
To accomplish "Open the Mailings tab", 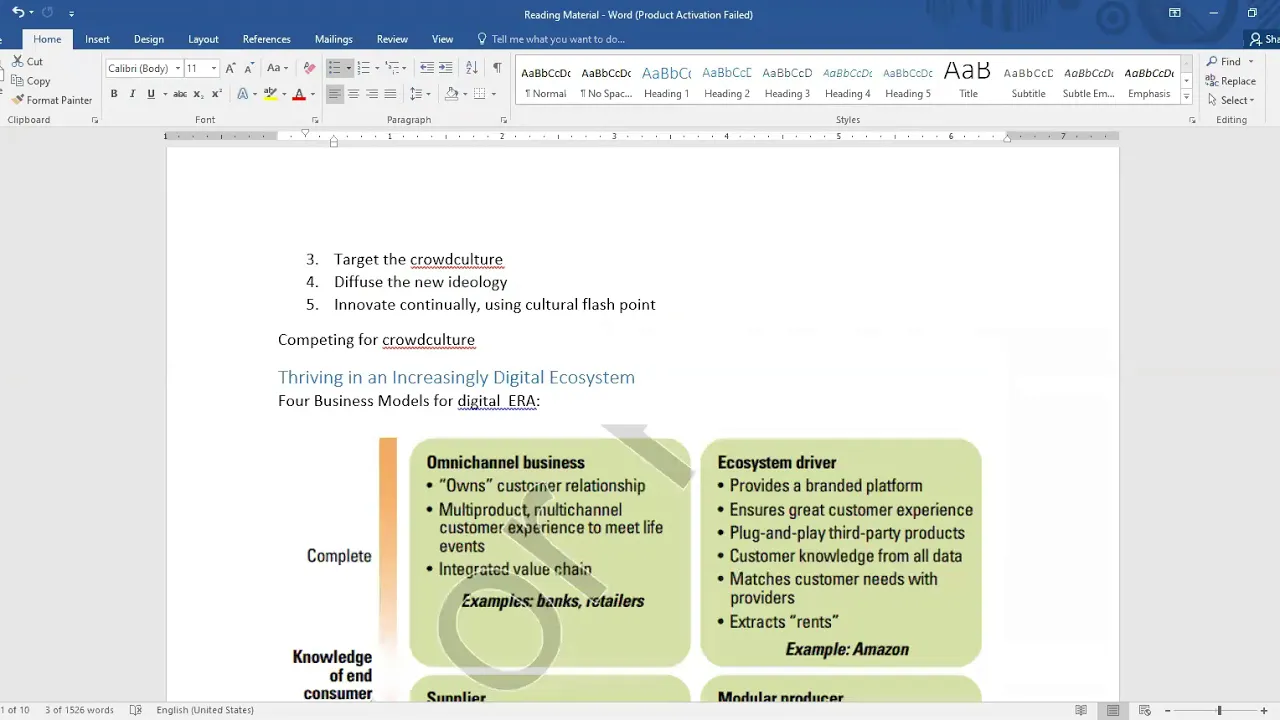I will coord(334,39).
